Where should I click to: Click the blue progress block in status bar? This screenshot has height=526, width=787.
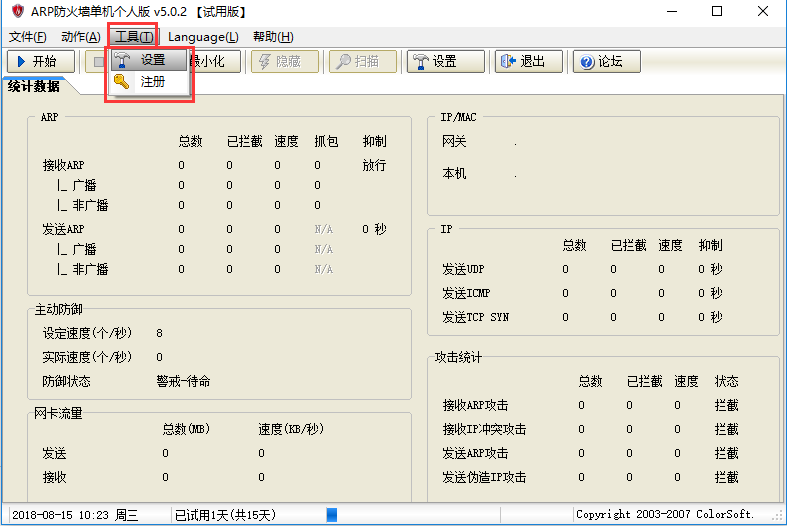click(x=332, y=514)
